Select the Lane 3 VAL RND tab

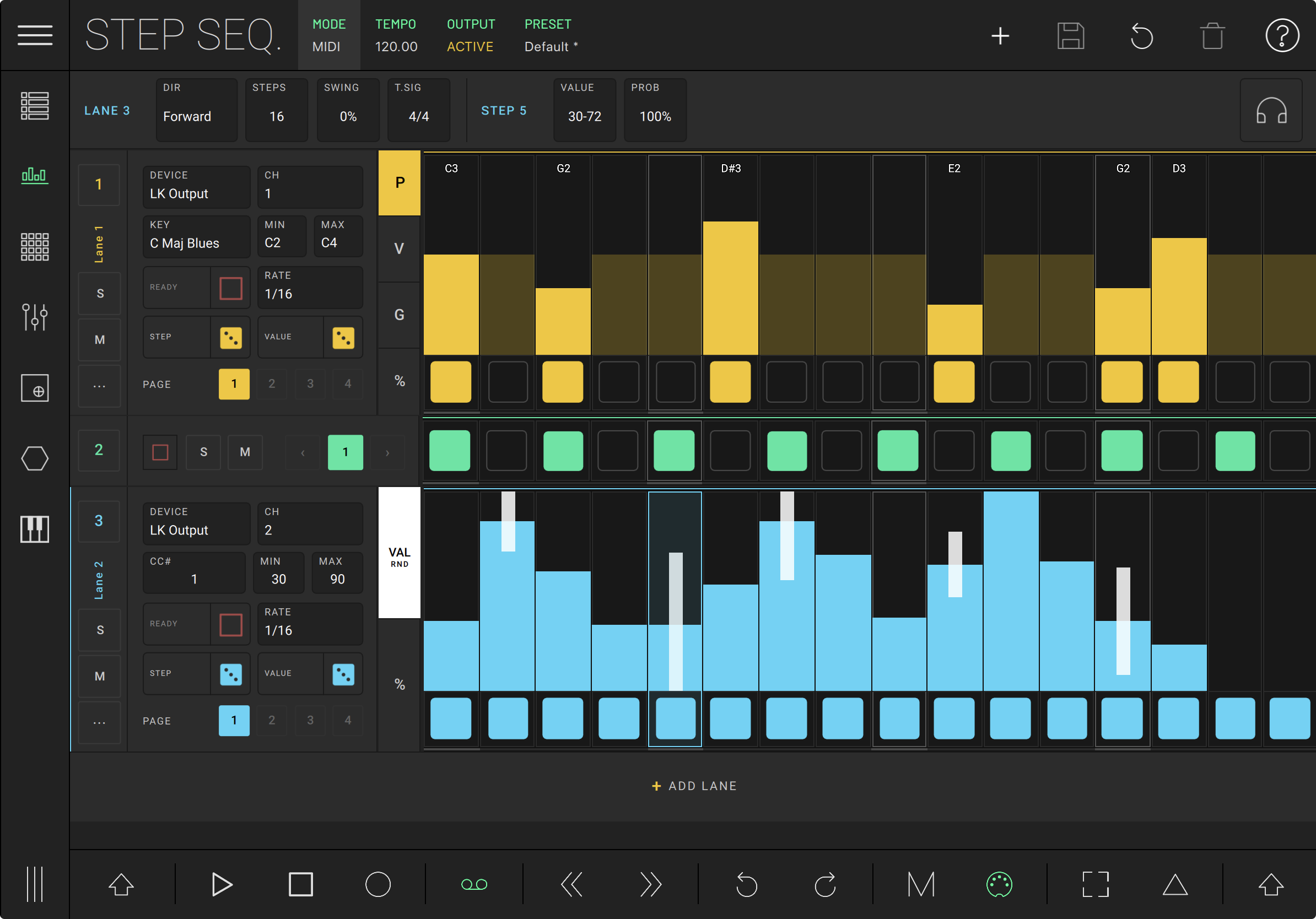tap(400, 553)
